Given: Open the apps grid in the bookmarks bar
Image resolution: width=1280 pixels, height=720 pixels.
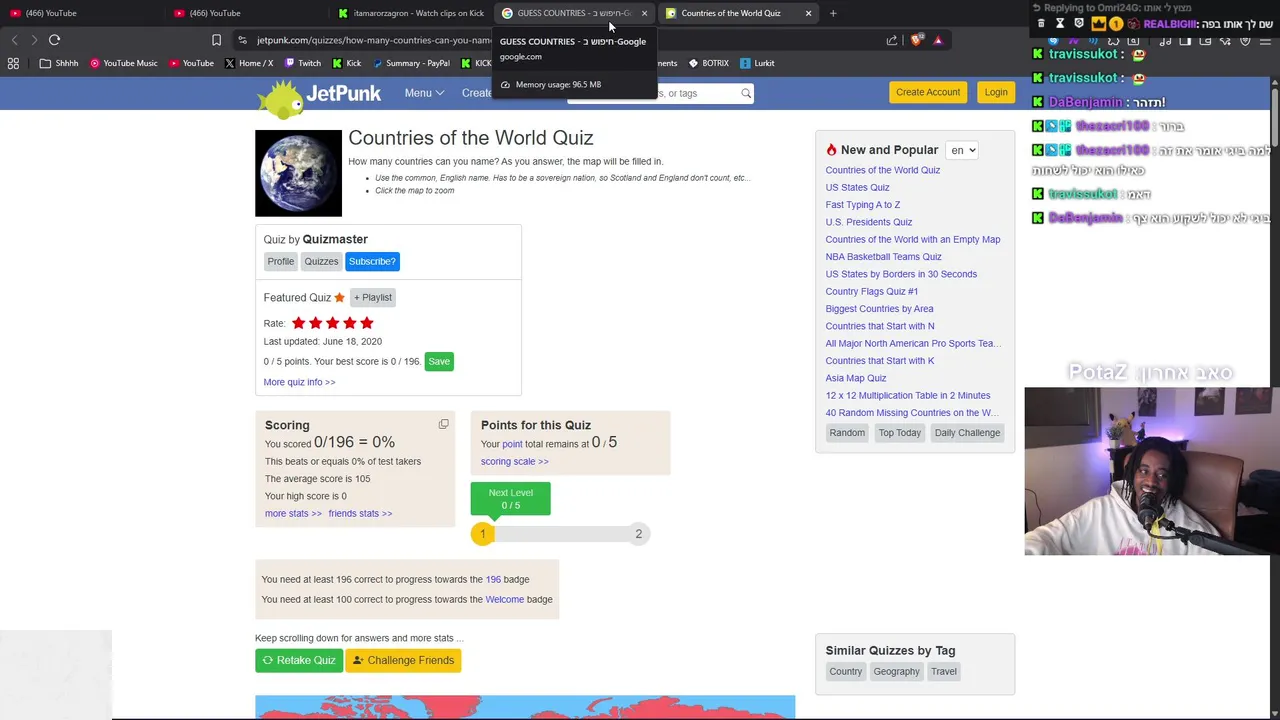Looking at the screenshot, I should tap(13, 63).
